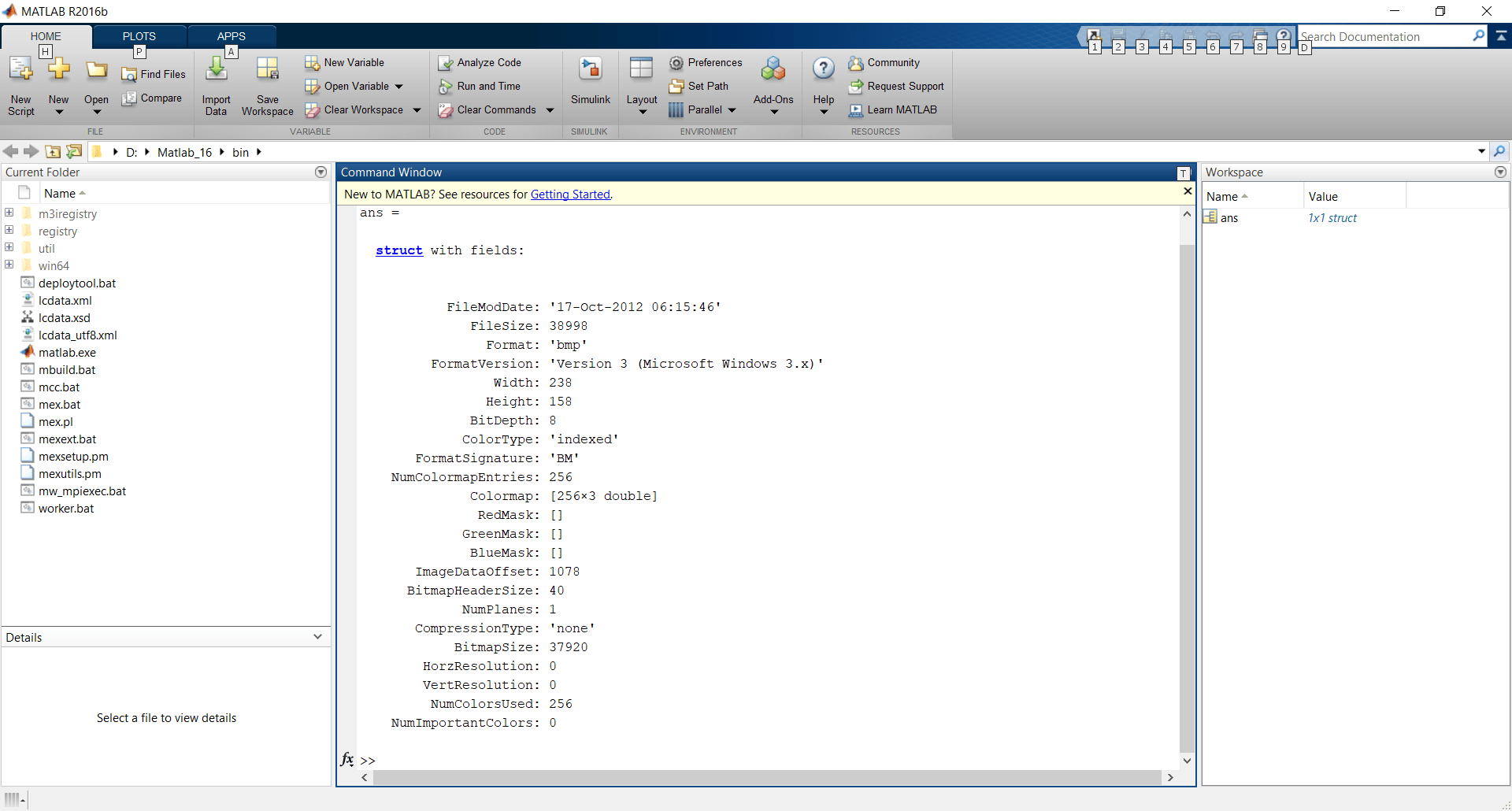Select Matlab_16 in the path bar
1512x811 pixels.
point(184,152)
